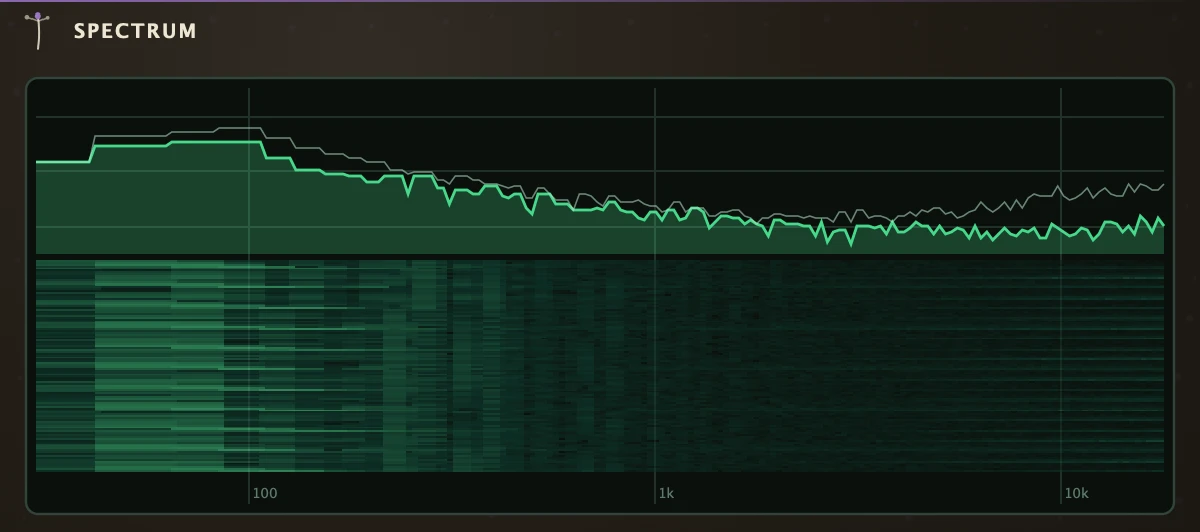The image size is (1200, 532).
Task: Select the 1k frequency axis label
Action: click(x=667, y=493)
